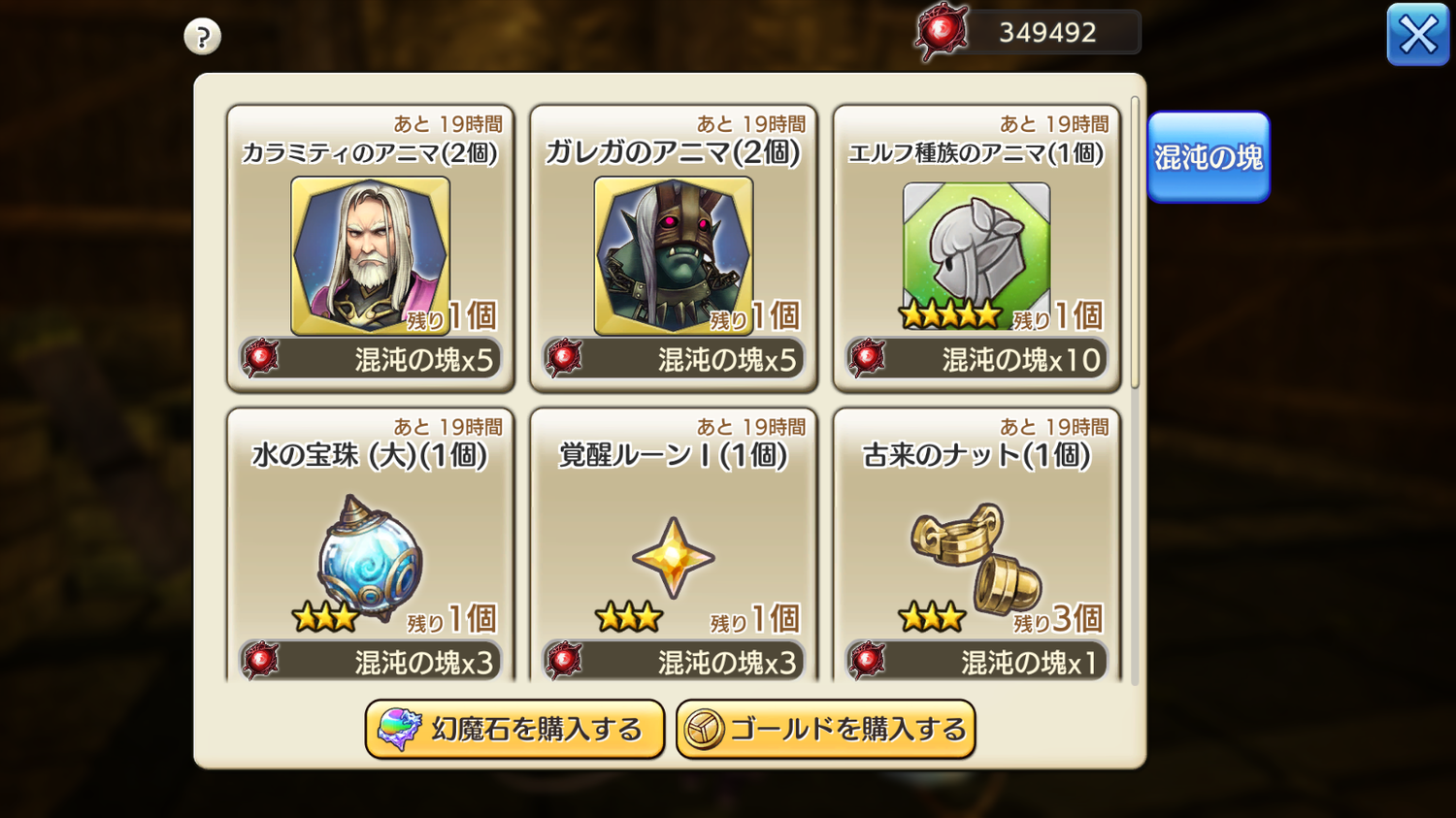This screenshot has width=1456, height=818.
Task: Purchase 古来のナット for 混沌の塊x1
Action: [x=976, y=662]
